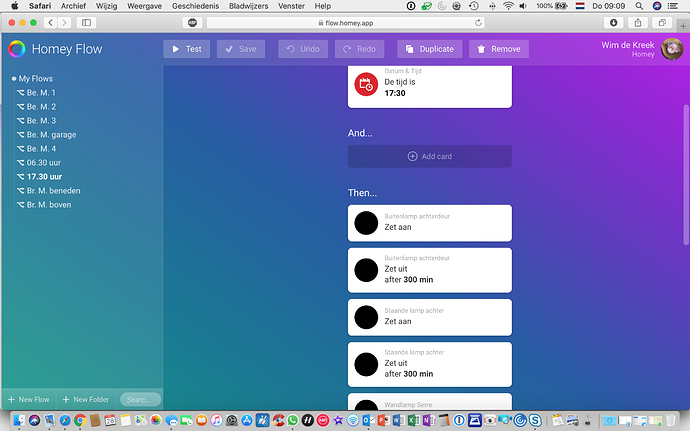Open the volume menu bar control

tap(523, 6)
